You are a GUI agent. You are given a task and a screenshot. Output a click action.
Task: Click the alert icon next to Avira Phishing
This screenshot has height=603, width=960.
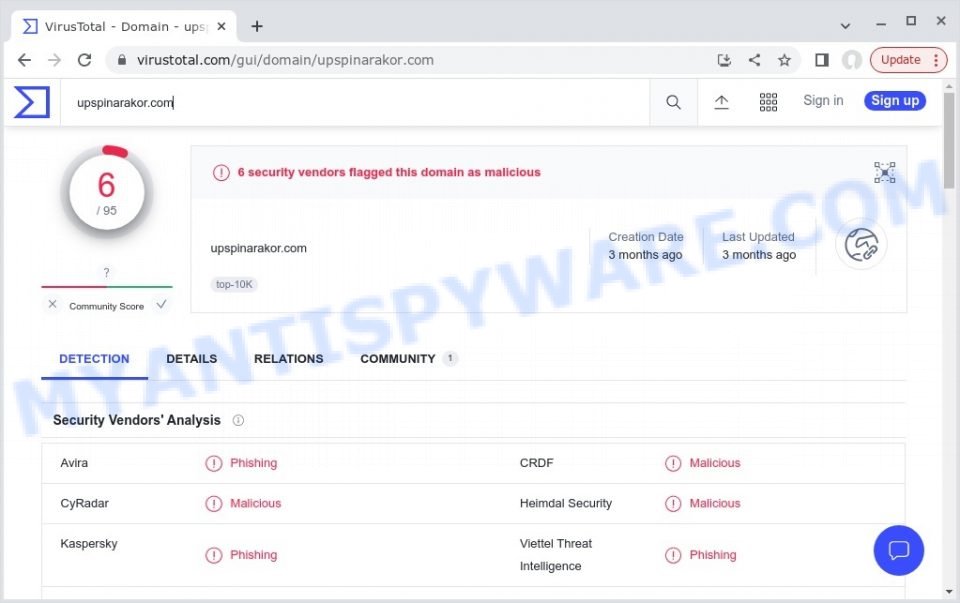click(x=214, y=463)
